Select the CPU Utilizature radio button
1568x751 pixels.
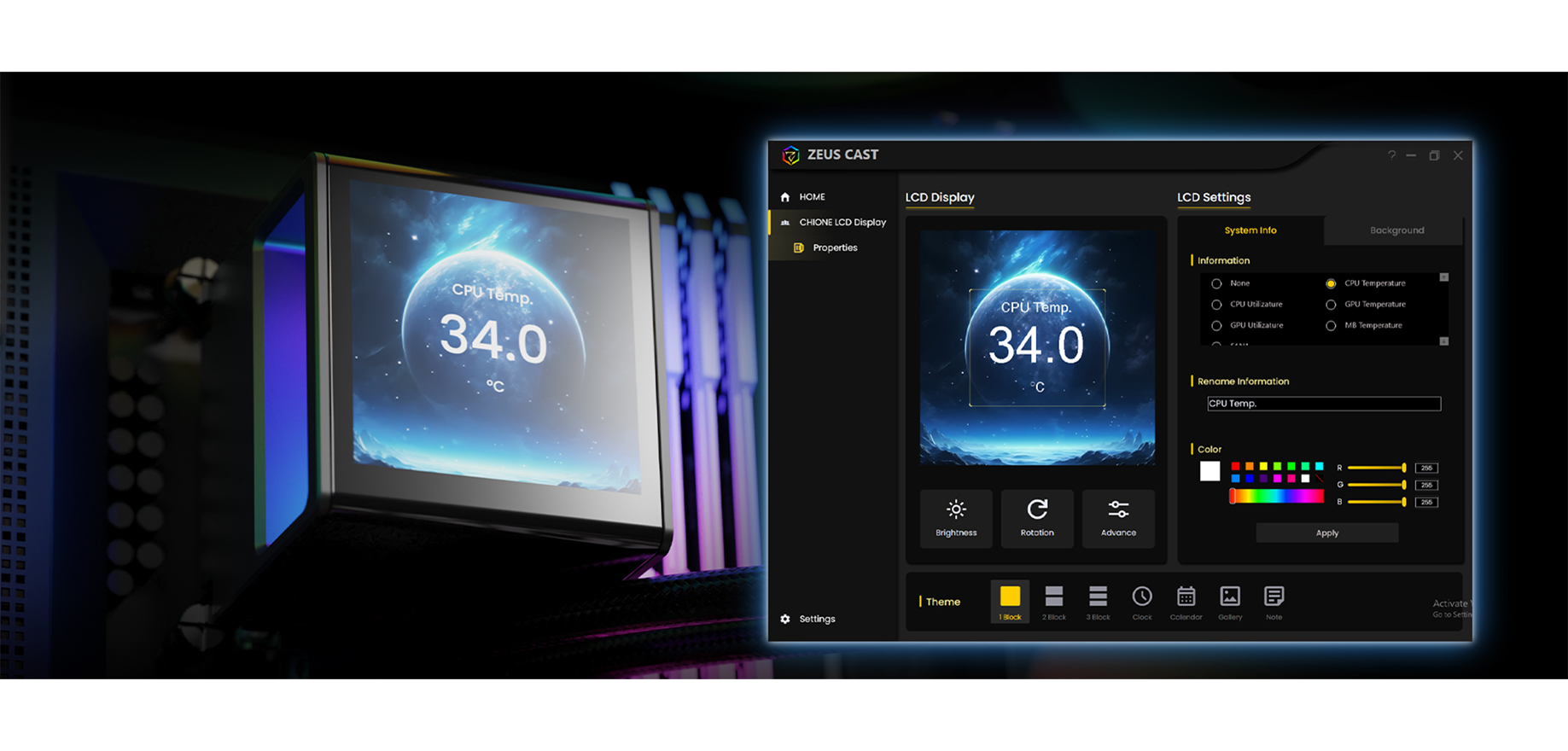tap(1216, 305)
